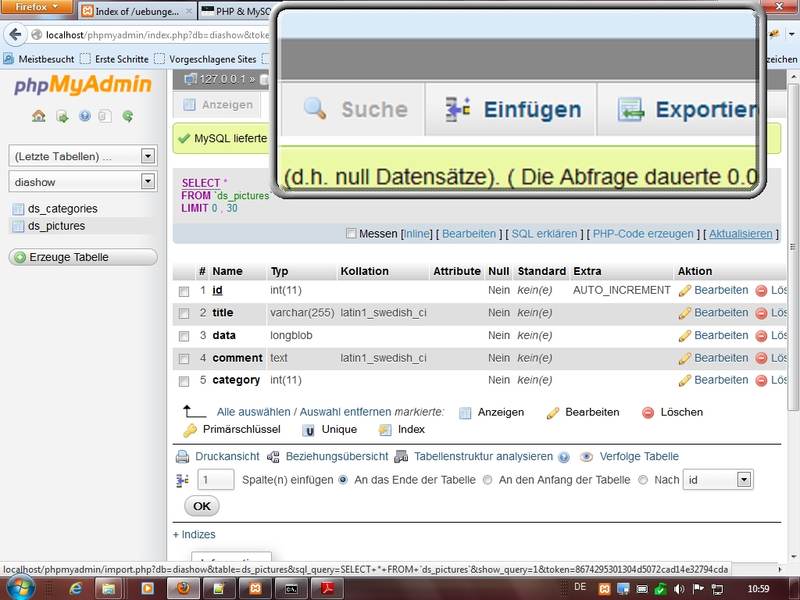Click the pencil edit icon in the id row
The image size is (800, 600).
coord(684,291)
